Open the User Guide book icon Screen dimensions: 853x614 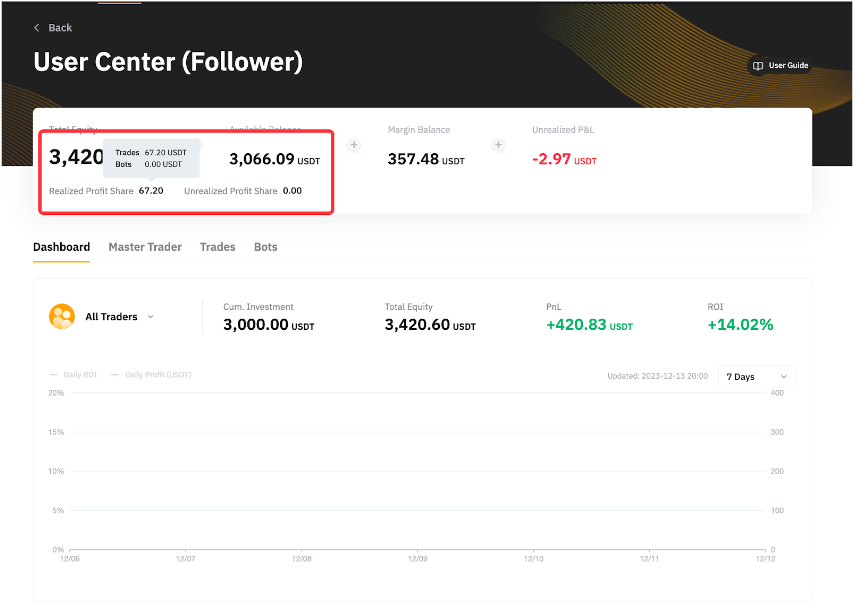[758, 66]
